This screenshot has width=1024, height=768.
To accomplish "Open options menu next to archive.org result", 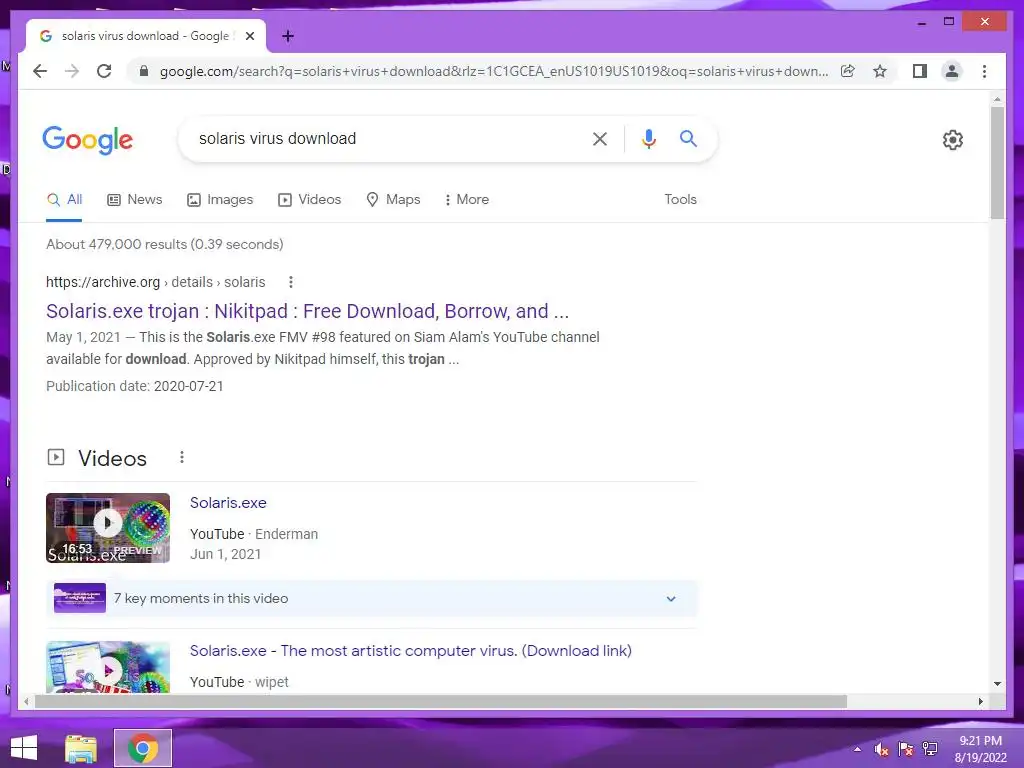I will click(291, 282).
